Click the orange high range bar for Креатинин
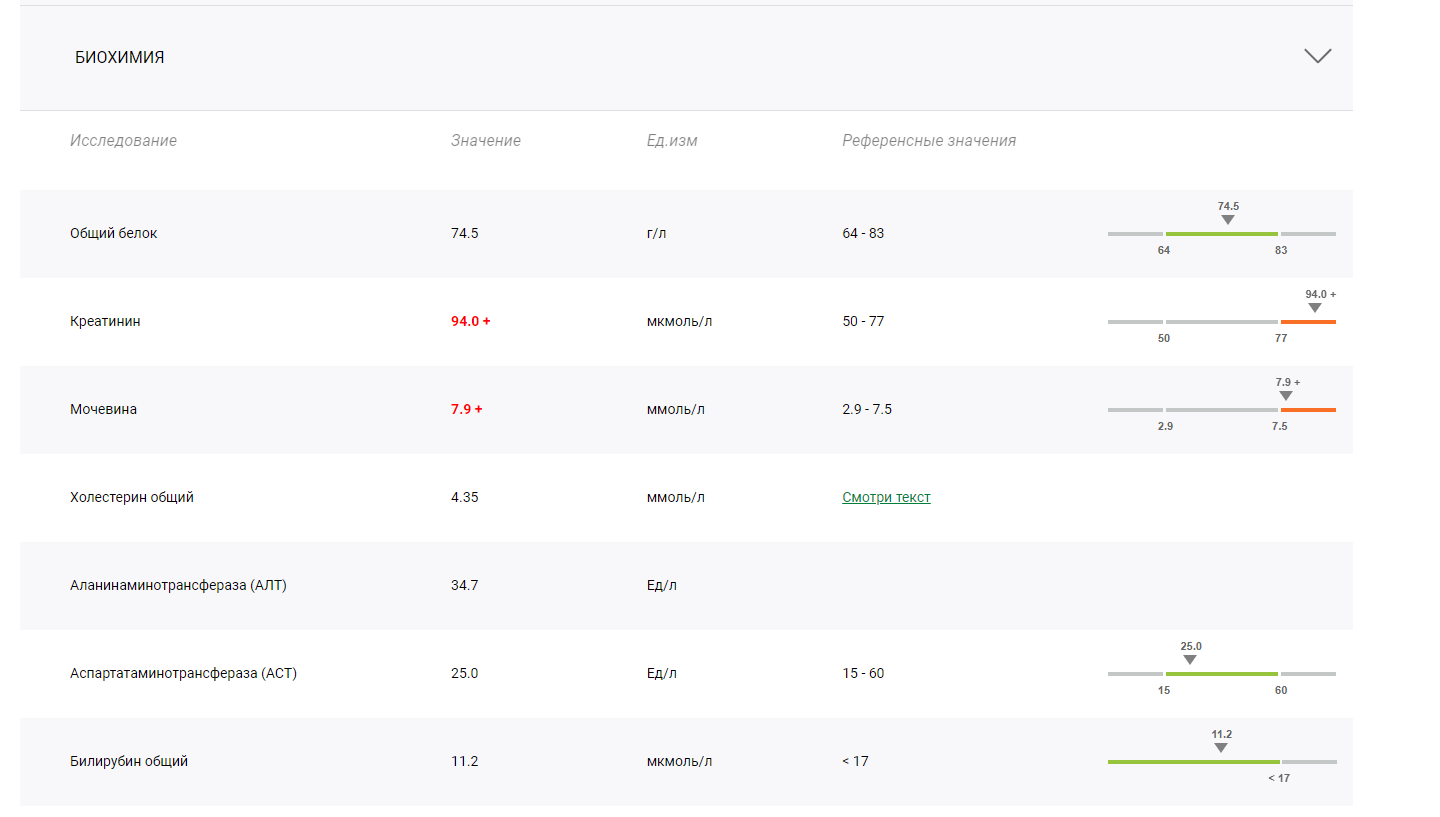Screen dimensions: 1440x817 tap(1308, 322)
